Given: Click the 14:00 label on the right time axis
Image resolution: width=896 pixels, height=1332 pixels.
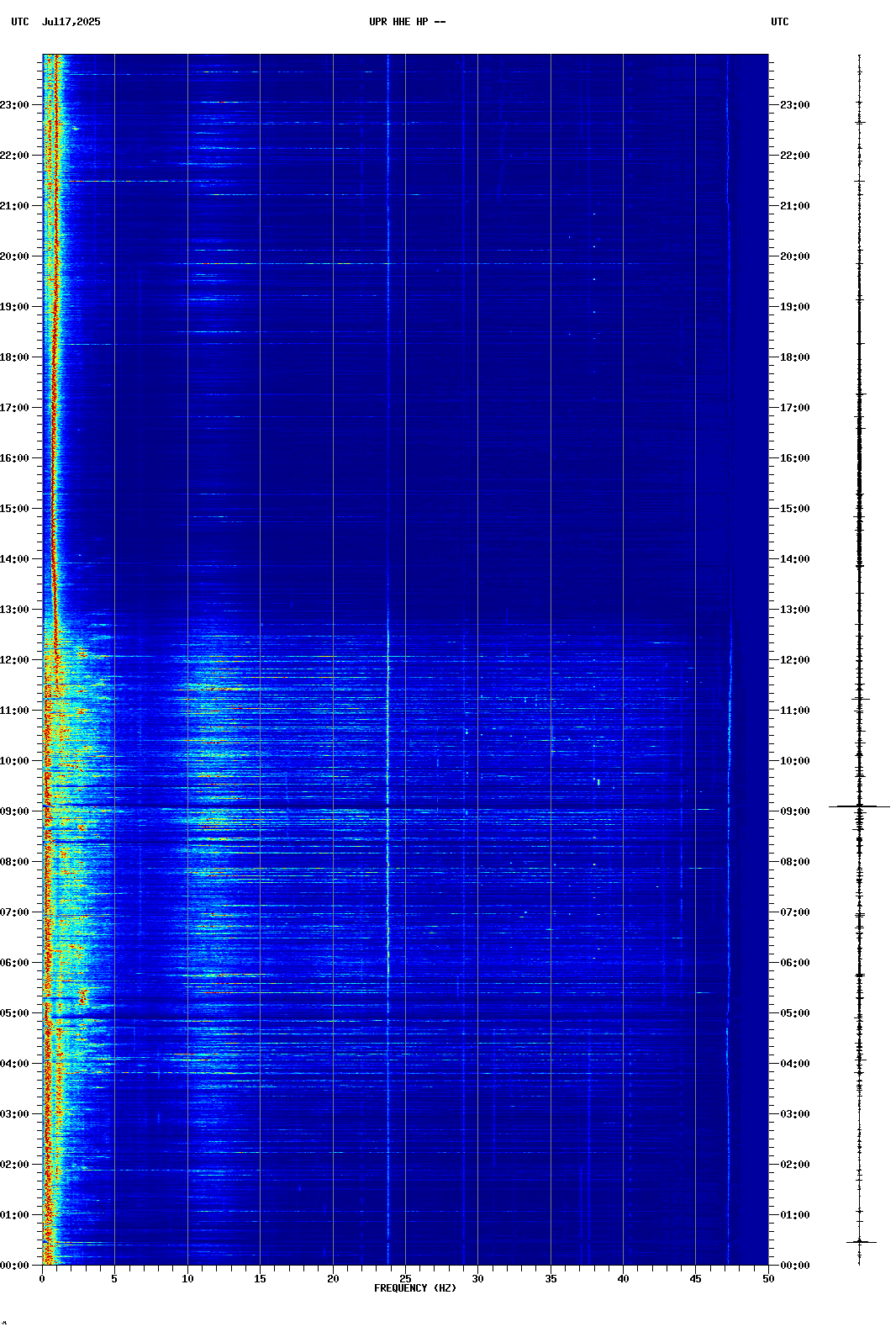Looking at the screenshot, I should (x=795, y=559).
